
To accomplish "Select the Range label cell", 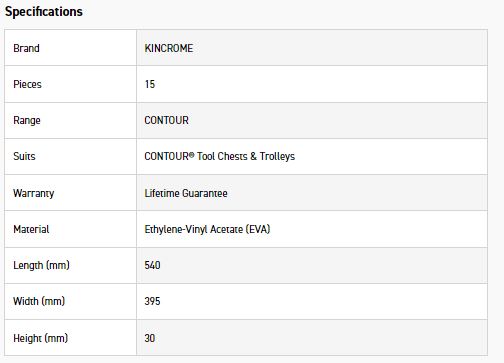I will 70,120.
